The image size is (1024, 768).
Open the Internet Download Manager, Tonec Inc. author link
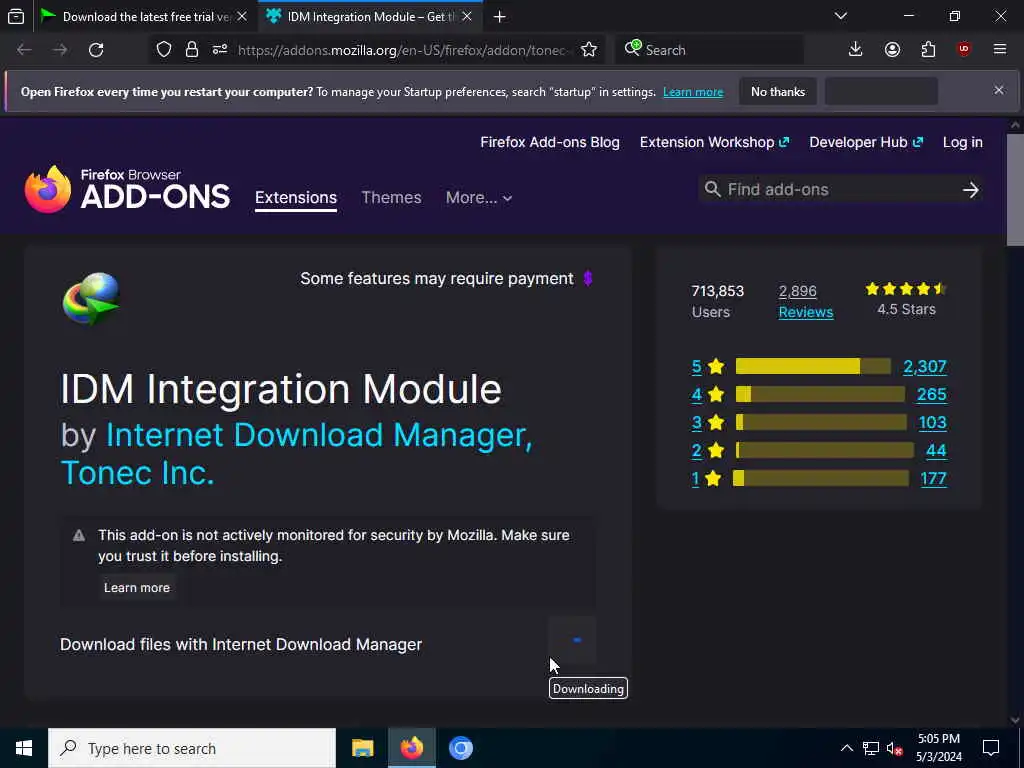pos(296,453)
